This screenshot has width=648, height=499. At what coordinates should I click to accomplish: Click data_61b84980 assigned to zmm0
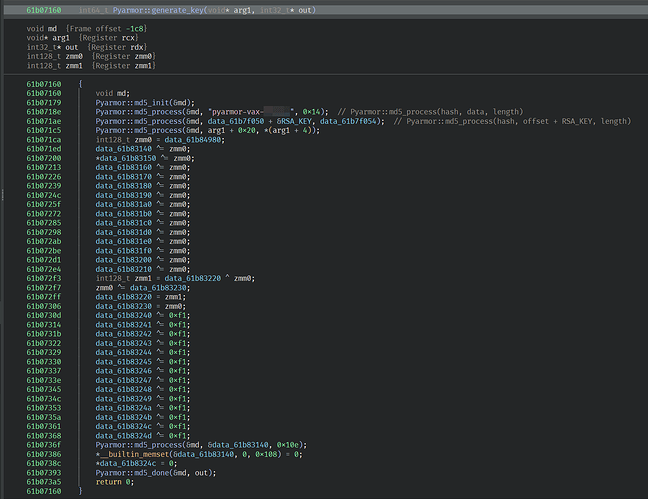[192, 140]
